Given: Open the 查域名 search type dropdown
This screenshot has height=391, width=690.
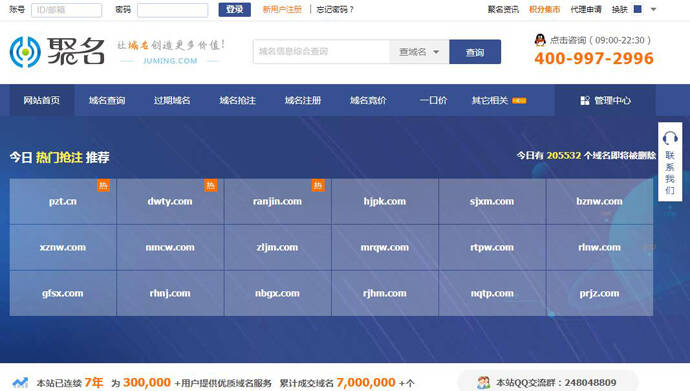Looking at the screenshot, I should pos(419,52).
